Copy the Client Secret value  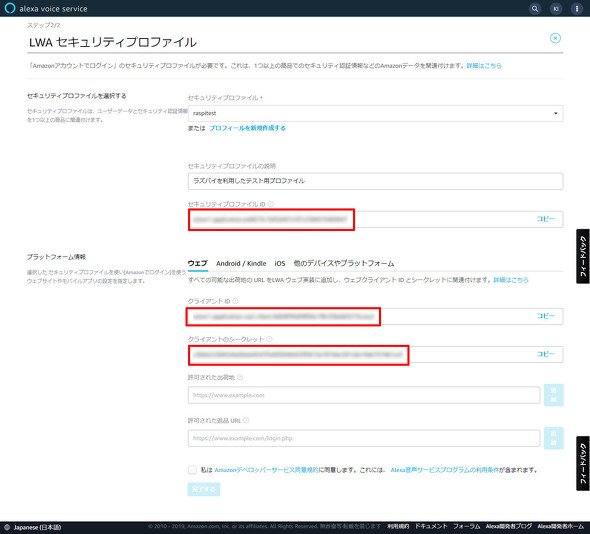546,354
